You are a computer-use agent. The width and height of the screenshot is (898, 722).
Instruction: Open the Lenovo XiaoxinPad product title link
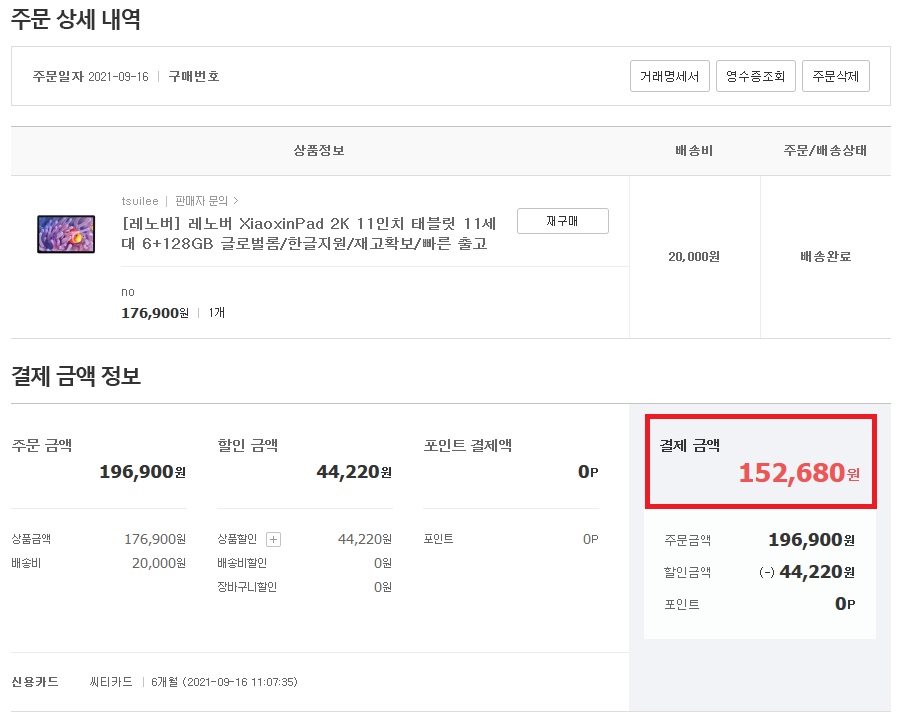click(309, 233)
